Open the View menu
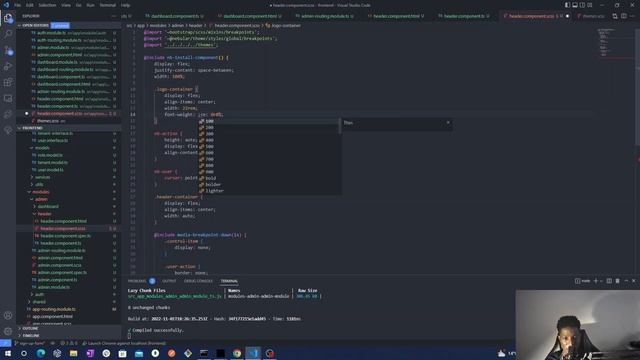Image resolution: width=640 pixels, height=360 pixels. tap(66, 5)
